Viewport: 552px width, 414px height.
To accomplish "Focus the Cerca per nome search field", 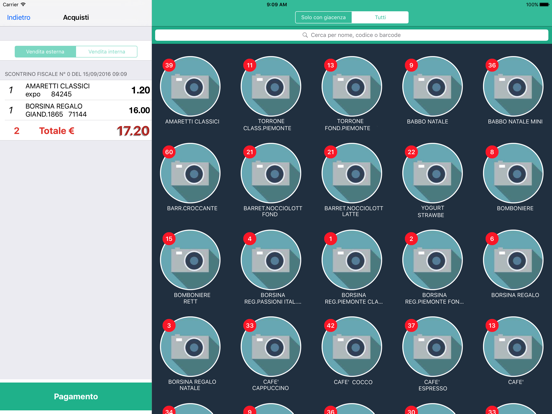I will click(352, 35).
